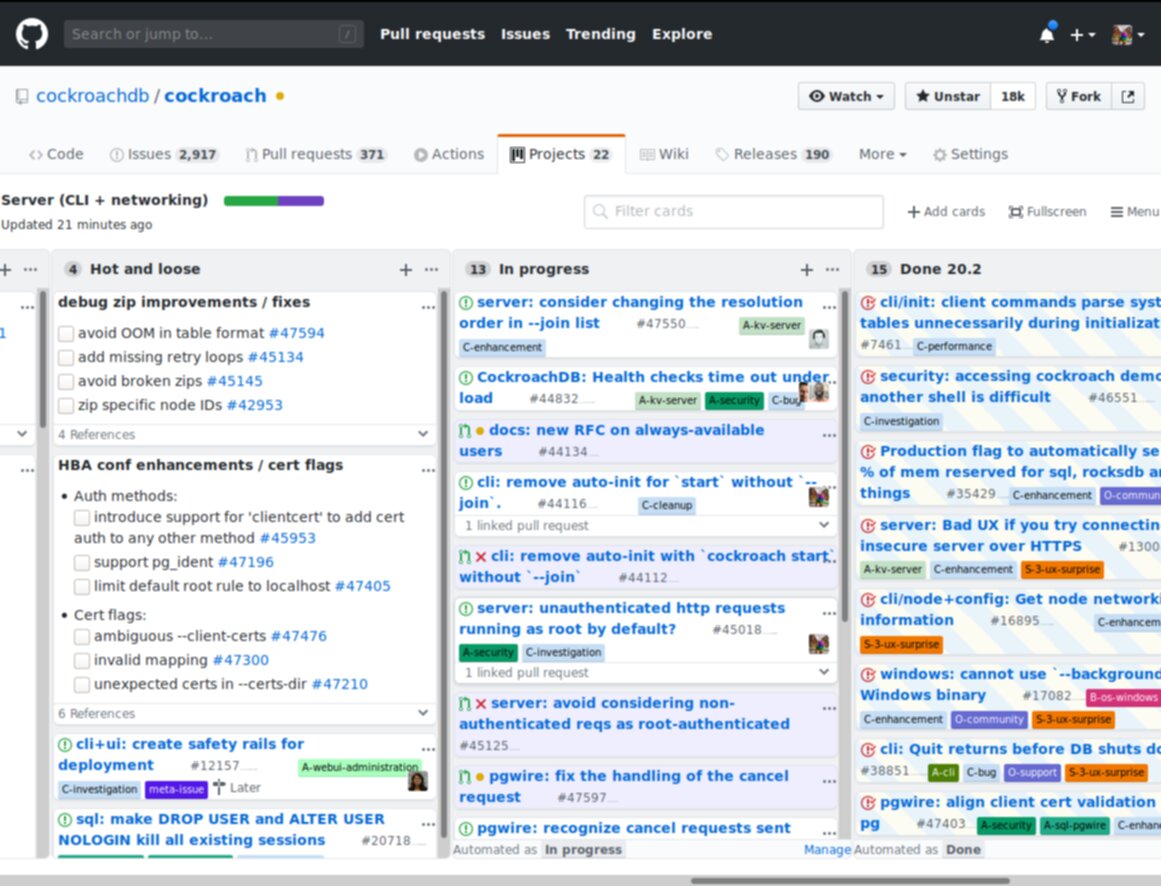Open options for pgwire fix cancel request card
This screenshot has width=1161, height=886.
coord(829,781)
